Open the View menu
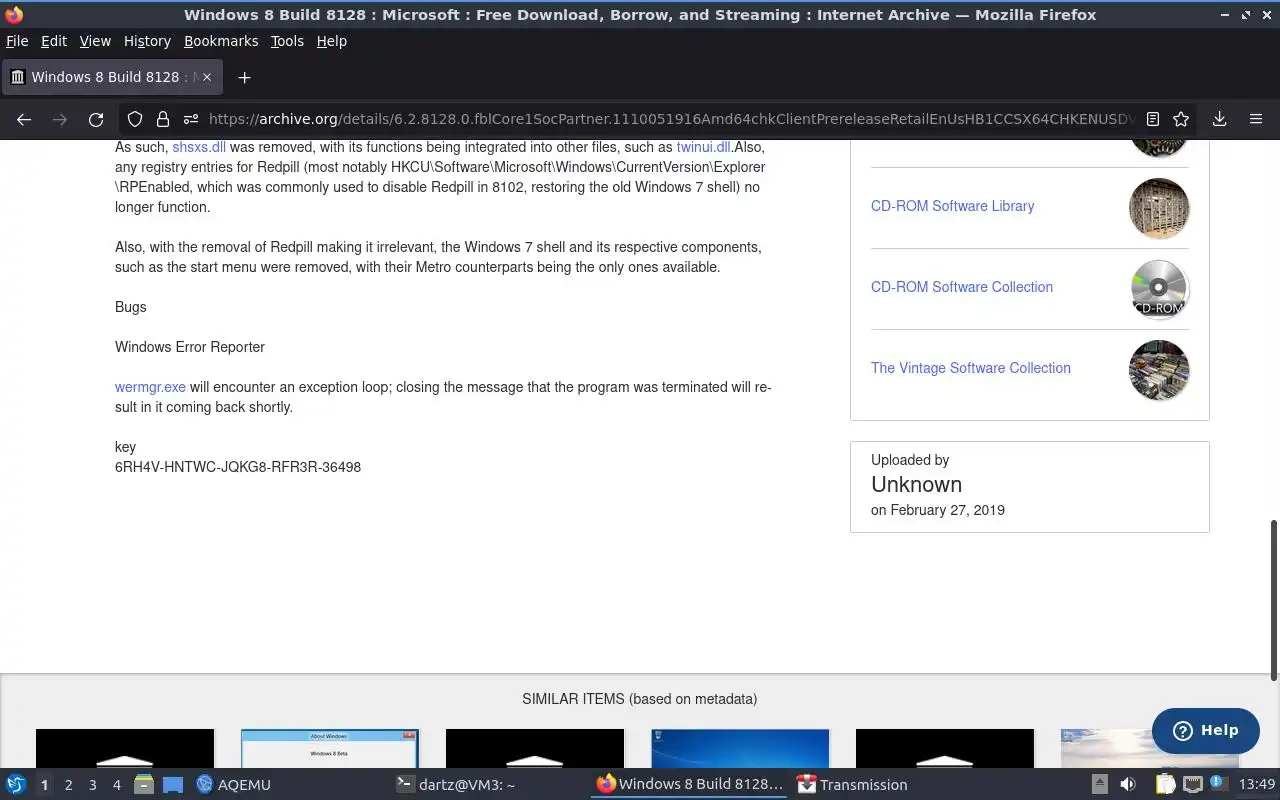This screenshot has height=800, width=1280. coord(95,41)
